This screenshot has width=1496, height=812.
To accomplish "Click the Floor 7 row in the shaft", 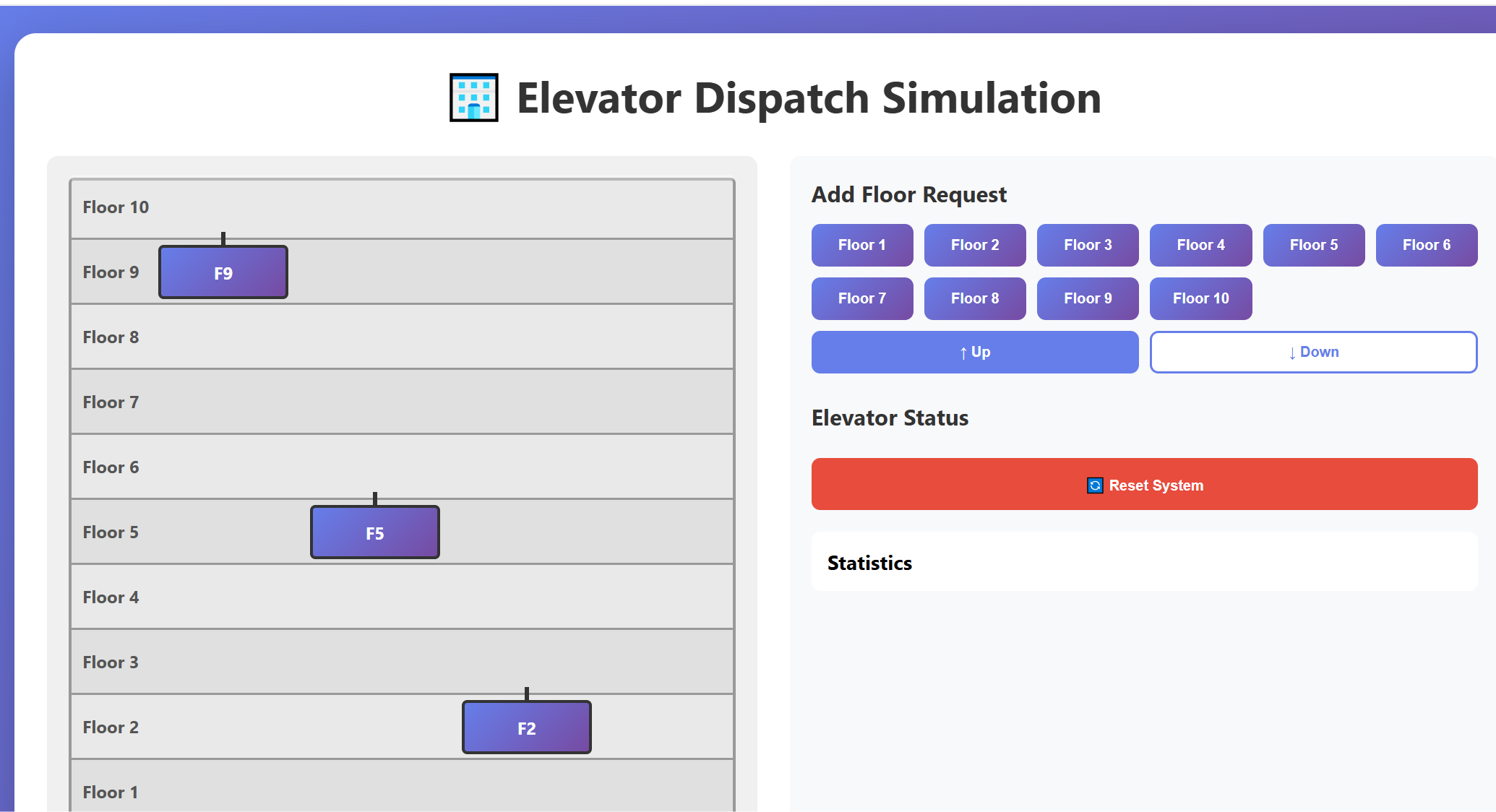I will click(x=402, y=402).
